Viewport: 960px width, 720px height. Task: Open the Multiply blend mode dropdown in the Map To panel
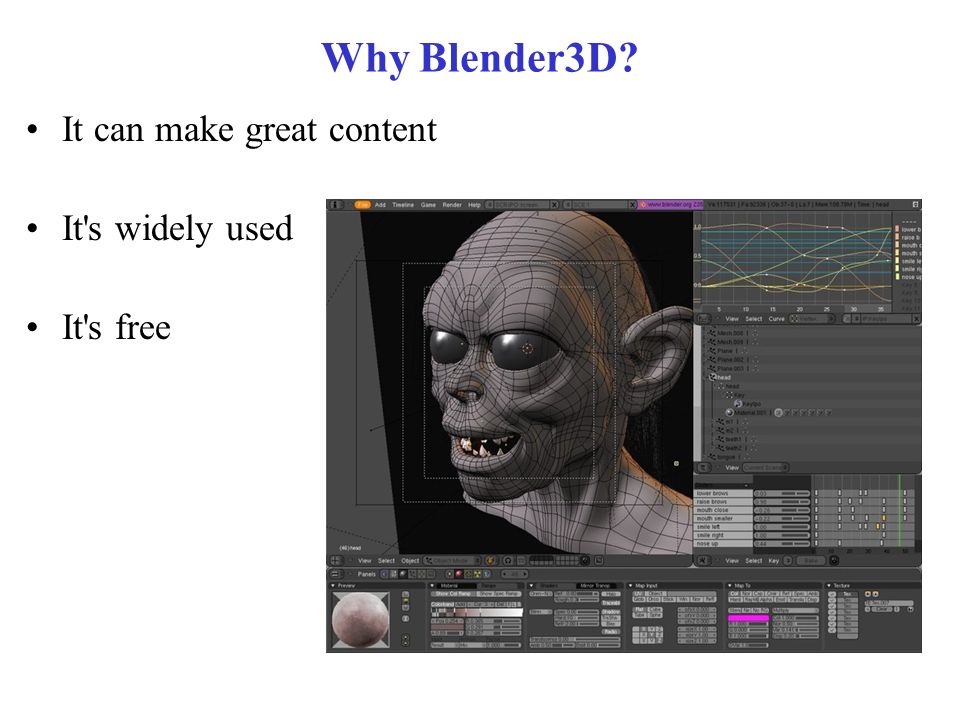click(795, 610)
